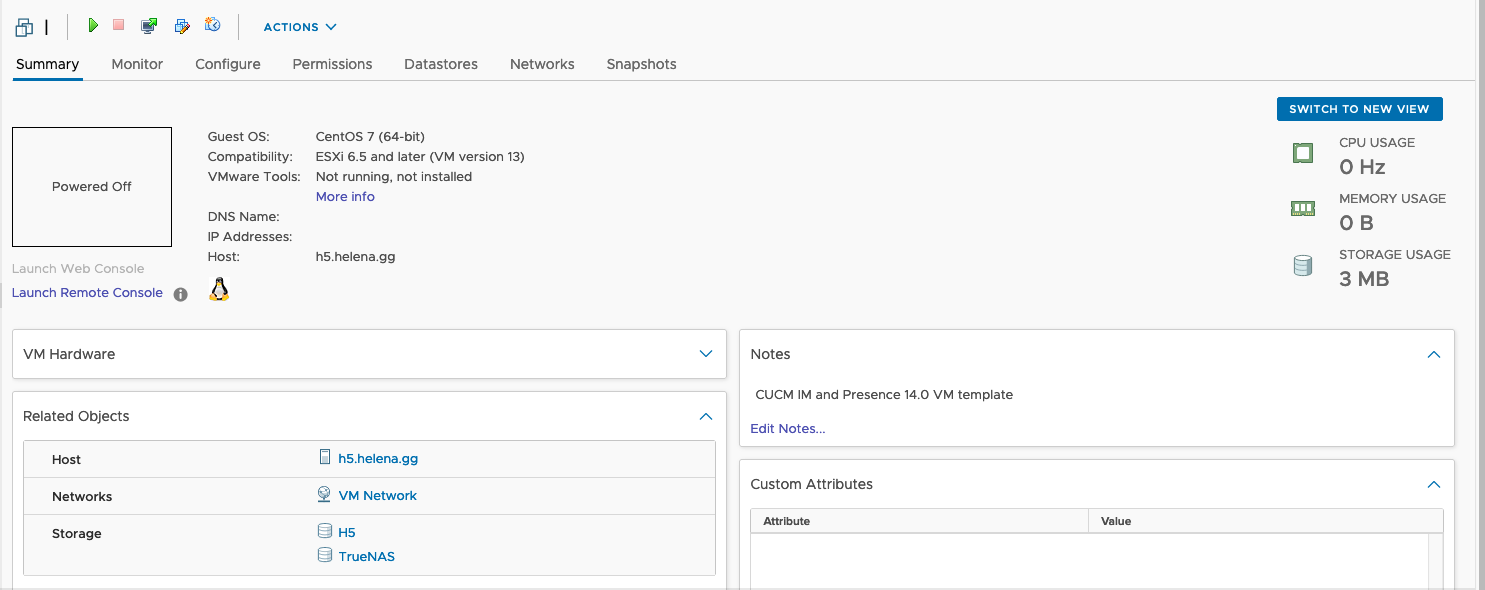This screenshot has width=1485, height=590.
Task: Go to the Datastores tab
Action: (x=441, y=64)
